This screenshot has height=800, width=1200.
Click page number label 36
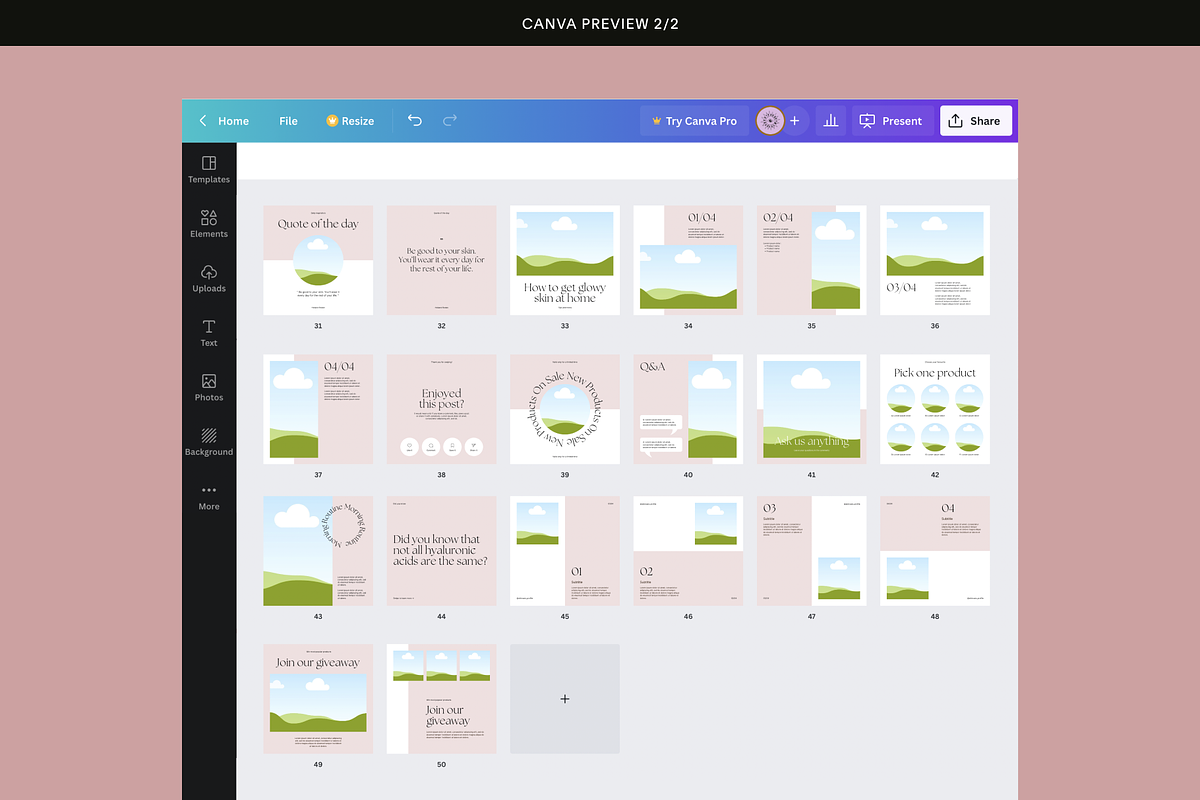(935, 326)
